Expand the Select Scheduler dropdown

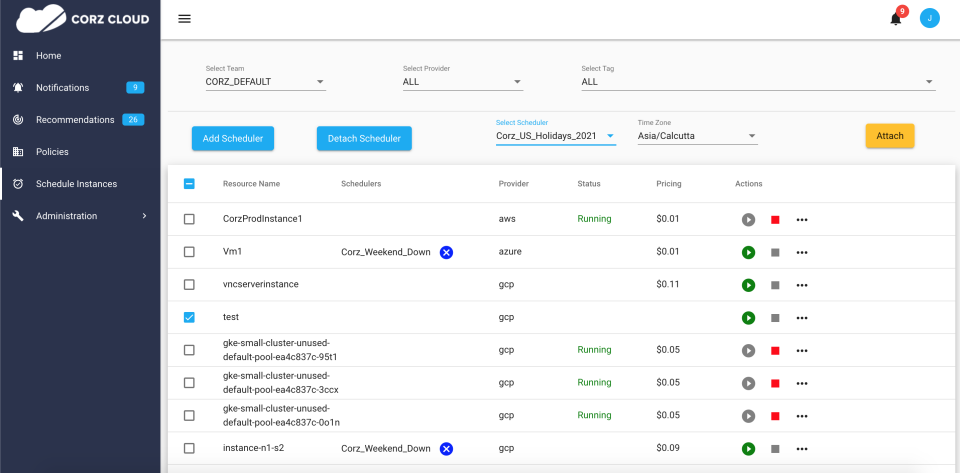coord(555,136)
